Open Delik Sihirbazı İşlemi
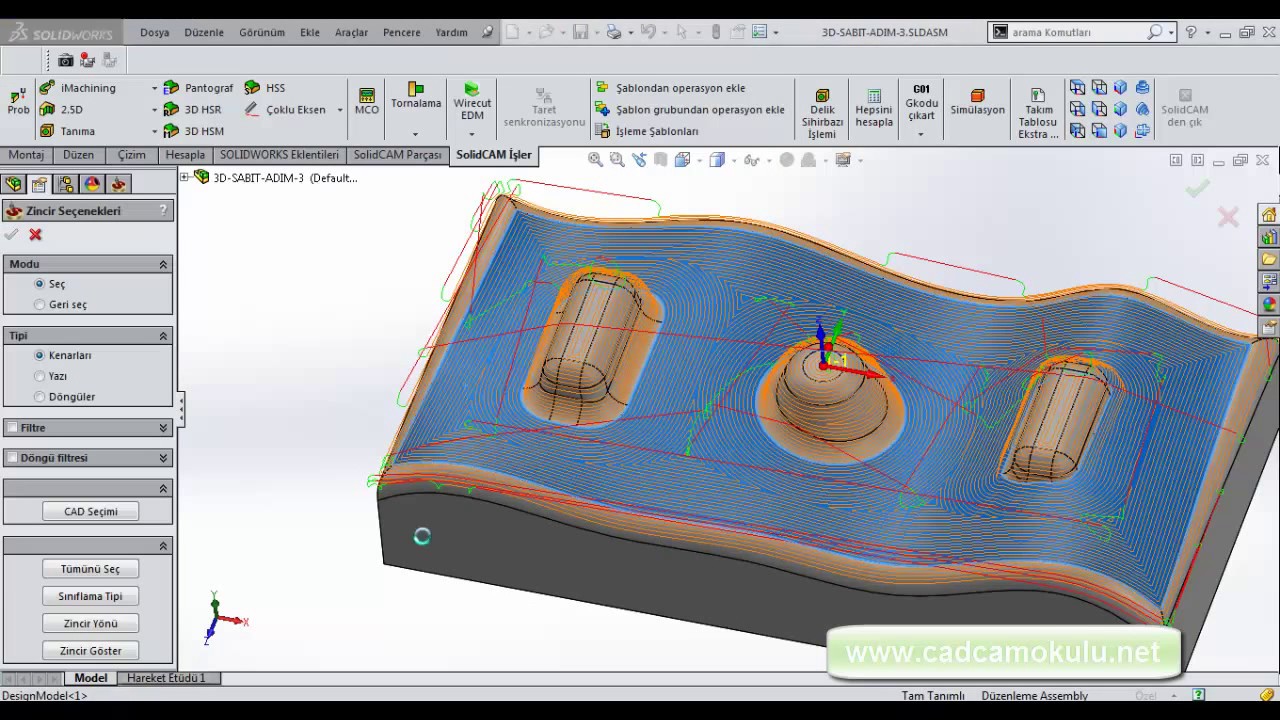 coord(822,114)
